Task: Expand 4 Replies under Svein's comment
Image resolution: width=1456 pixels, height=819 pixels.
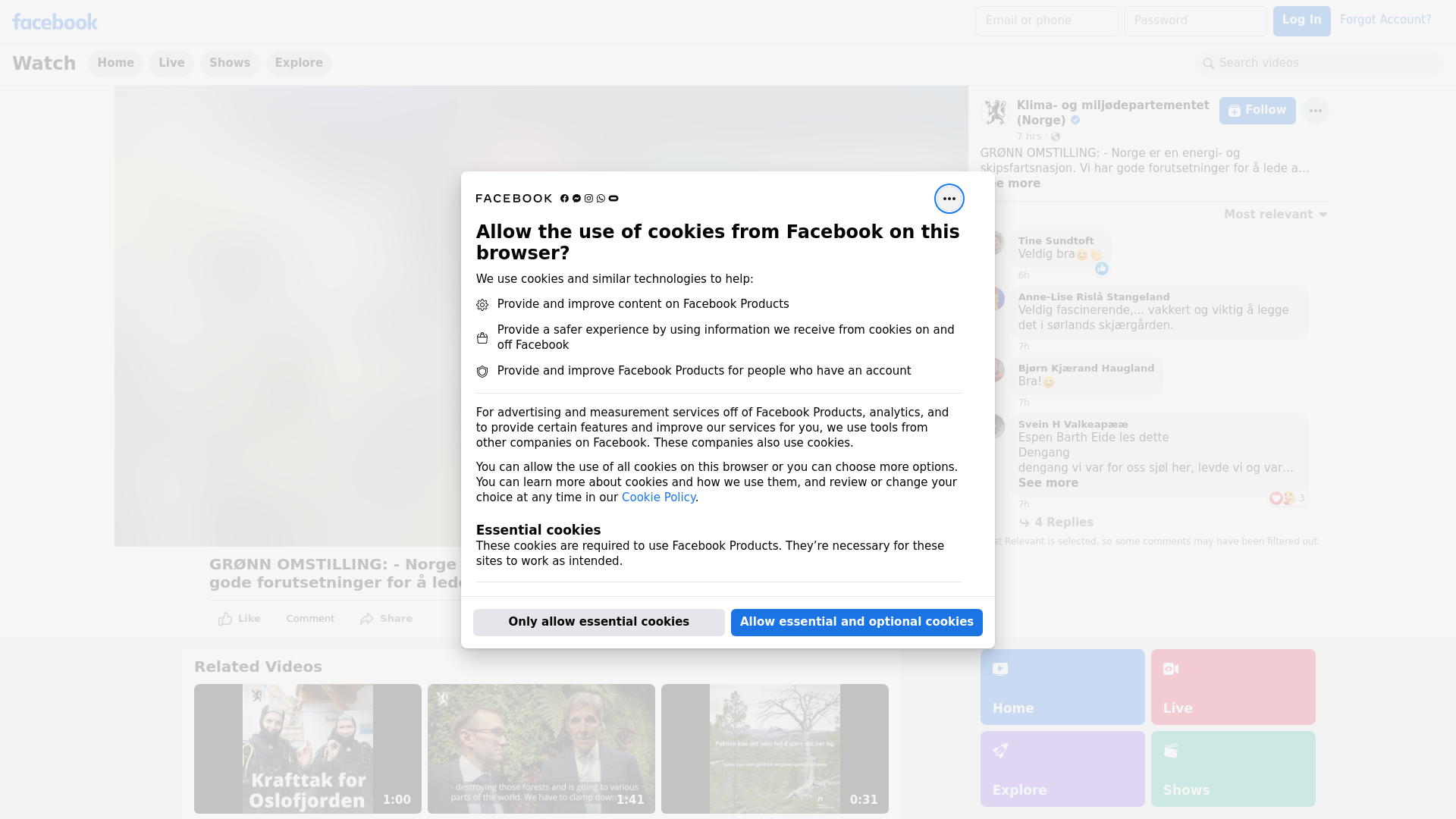Action: [x=1063, y=522]
